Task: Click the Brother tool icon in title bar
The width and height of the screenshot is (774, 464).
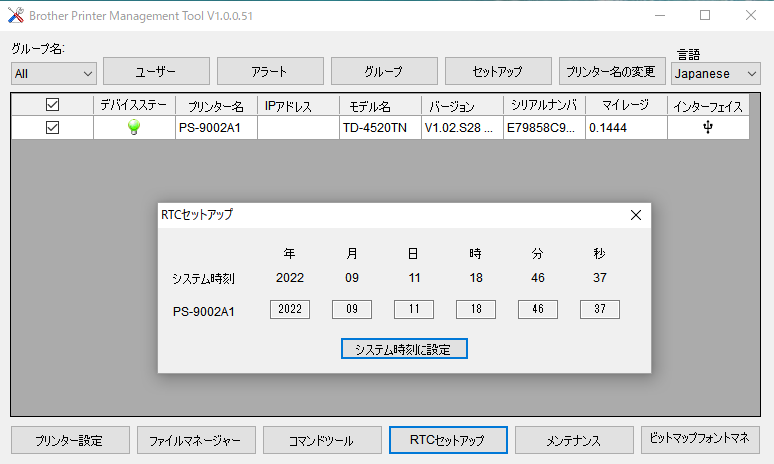Action: tap(15, 15)
